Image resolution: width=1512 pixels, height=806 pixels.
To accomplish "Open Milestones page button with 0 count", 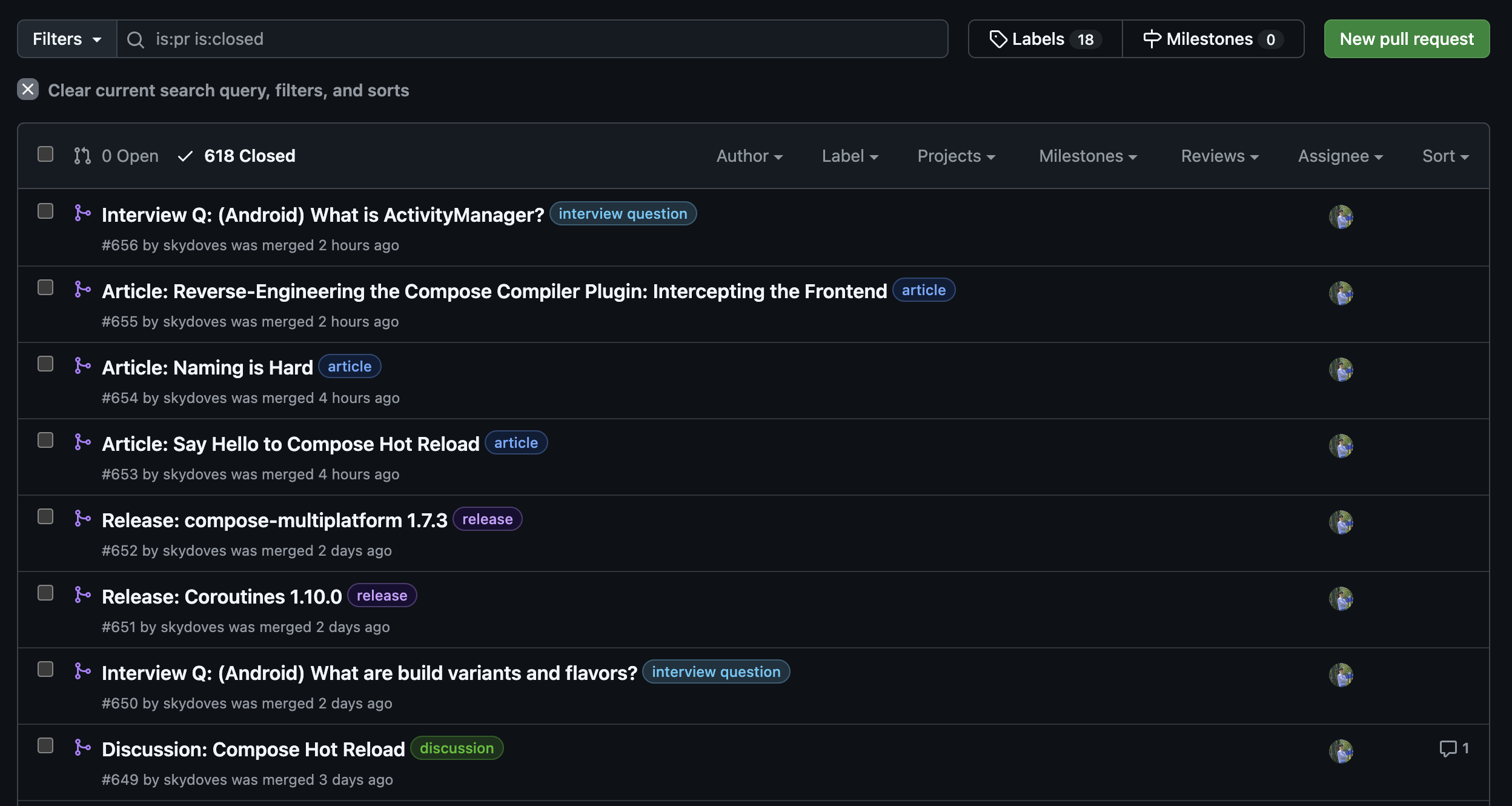I will tap(1213, 39).
